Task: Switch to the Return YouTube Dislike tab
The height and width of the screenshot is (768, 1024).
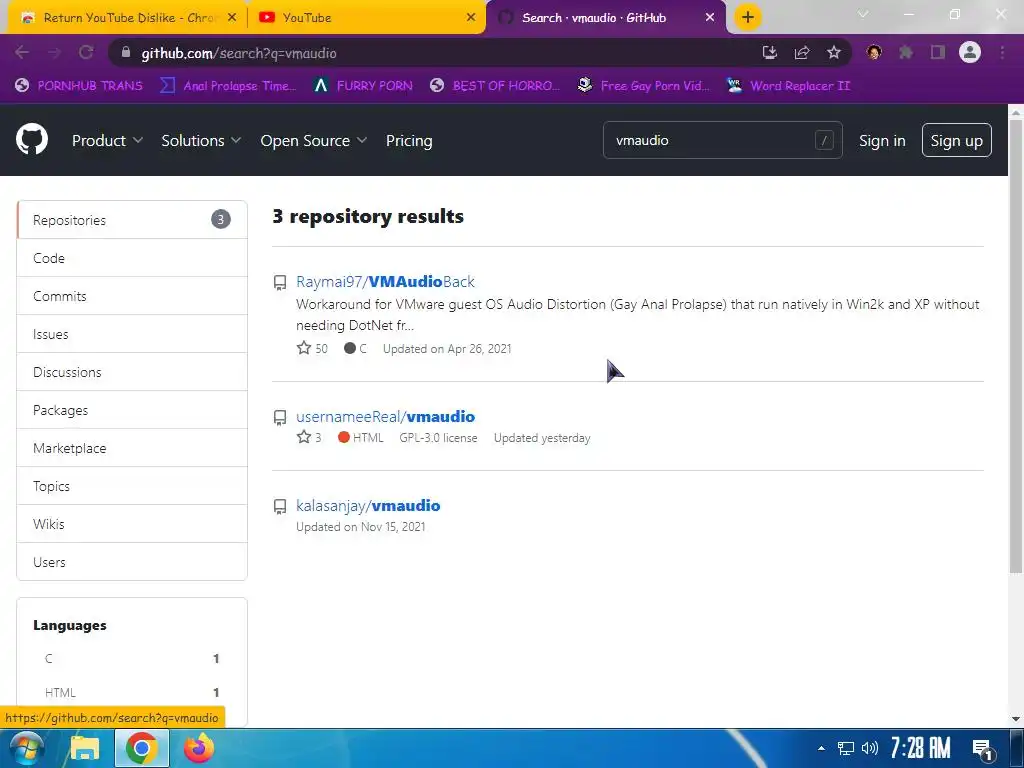Action: tap(127, 18)
